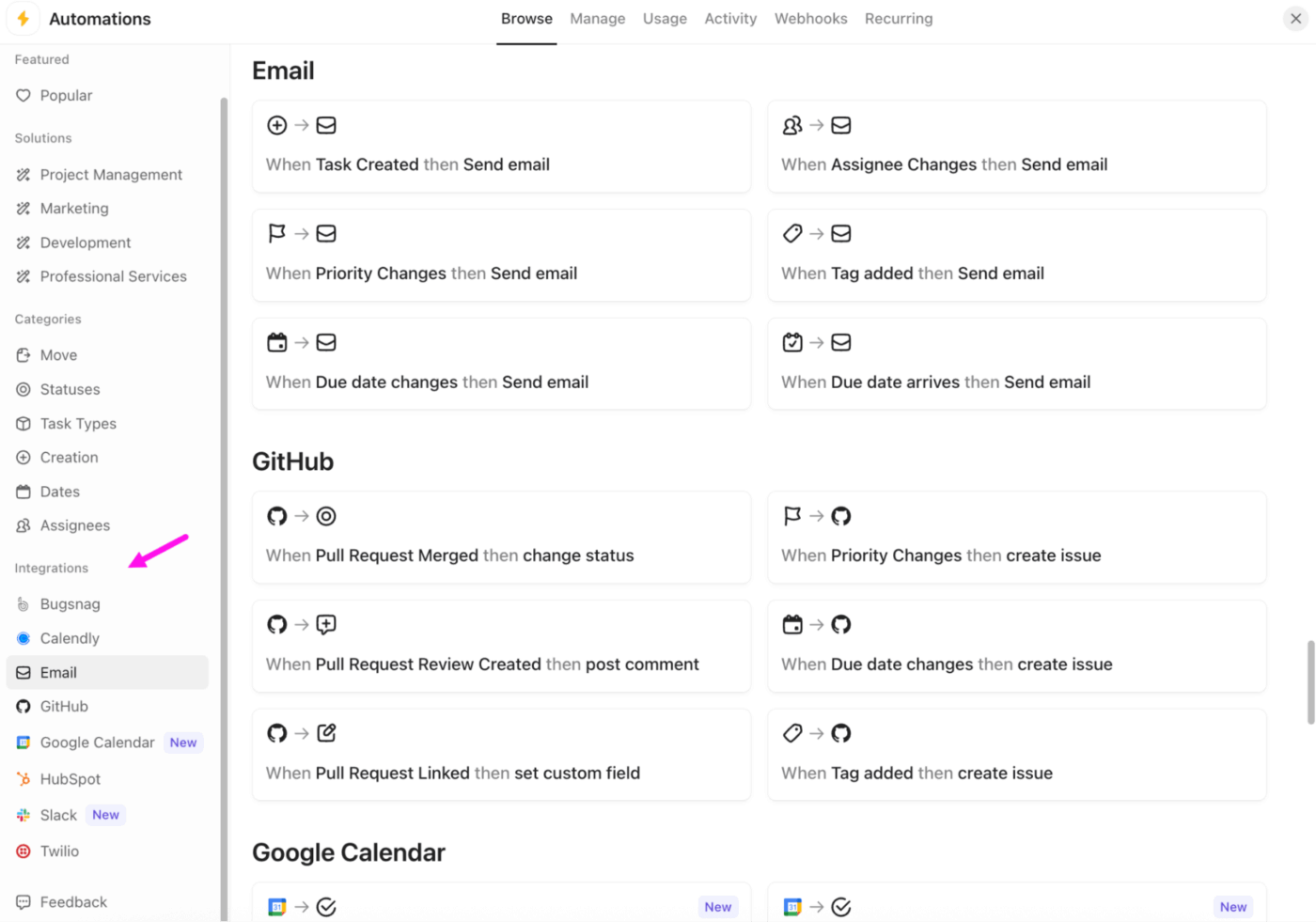The height and width of the screenshot is (922, 1316).
Task: Click the heart icon next to Popular
Action: click(23, 95)
